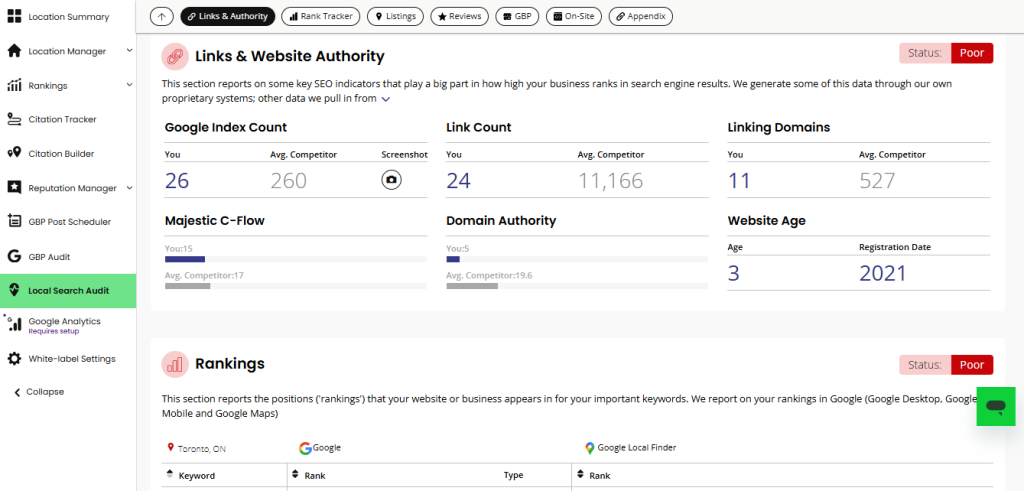Click Google Index Count value 26
The image size is (1024, 491).
point(177,180)
